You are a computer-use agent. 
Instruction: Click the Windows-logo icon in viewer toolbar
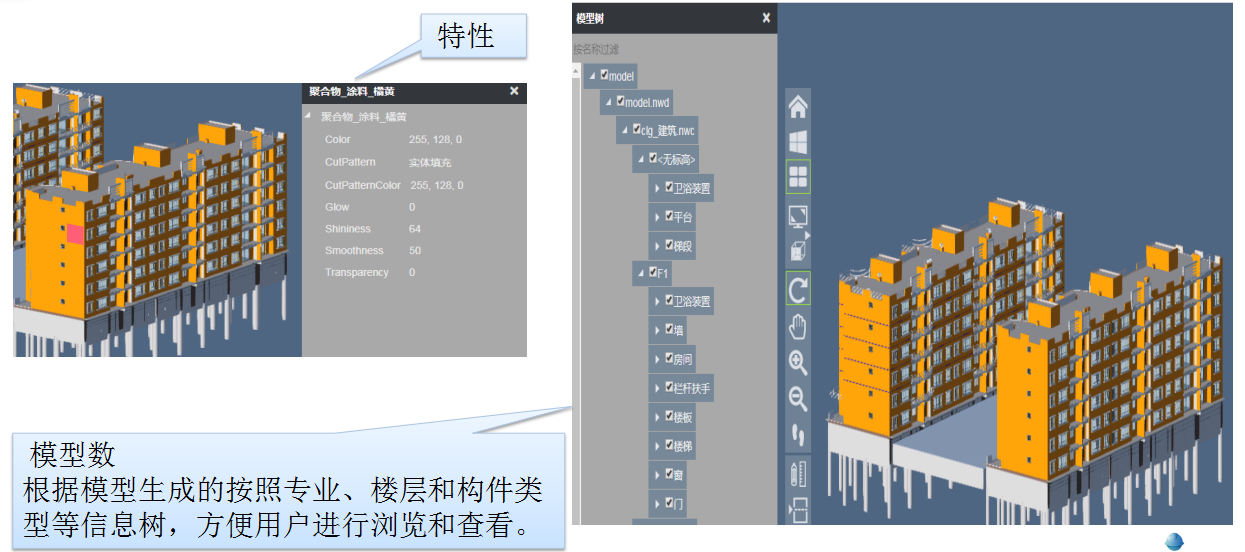click(x=798, y=142)
